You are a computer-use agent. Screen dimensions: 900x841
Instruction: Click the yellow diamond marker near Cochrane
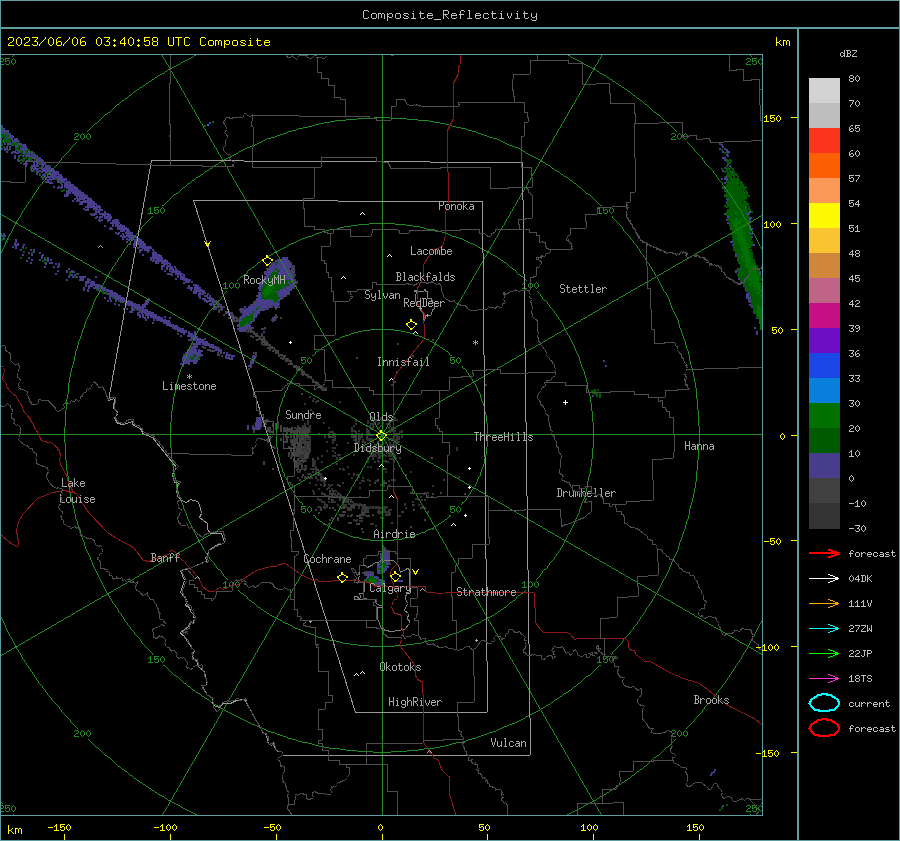342,577
